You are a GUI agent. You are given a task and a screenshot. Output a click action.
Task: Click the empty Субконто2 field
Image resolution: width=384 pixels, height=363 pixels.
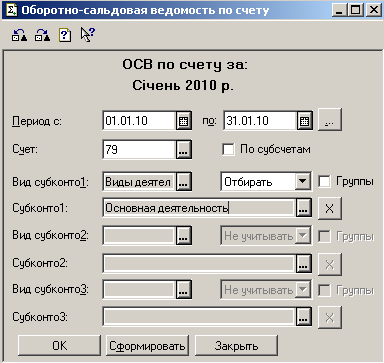pyautogui.click(x=199, y=264)
